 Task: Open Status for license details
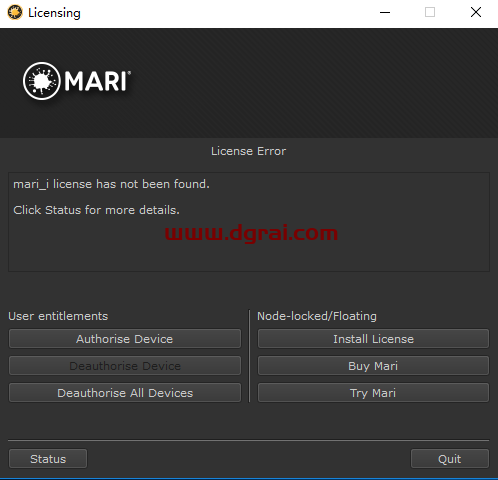tap(48, 459)
